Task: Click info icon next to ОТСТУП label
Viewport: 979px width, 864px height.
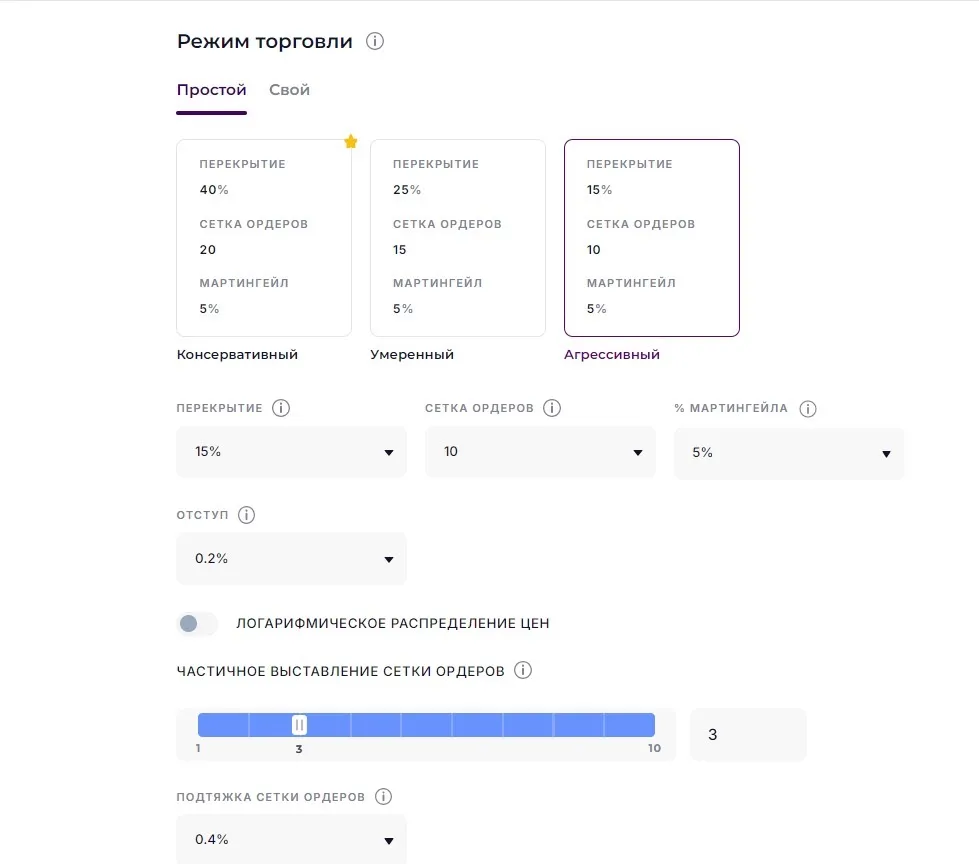Action: pos(247,515)
